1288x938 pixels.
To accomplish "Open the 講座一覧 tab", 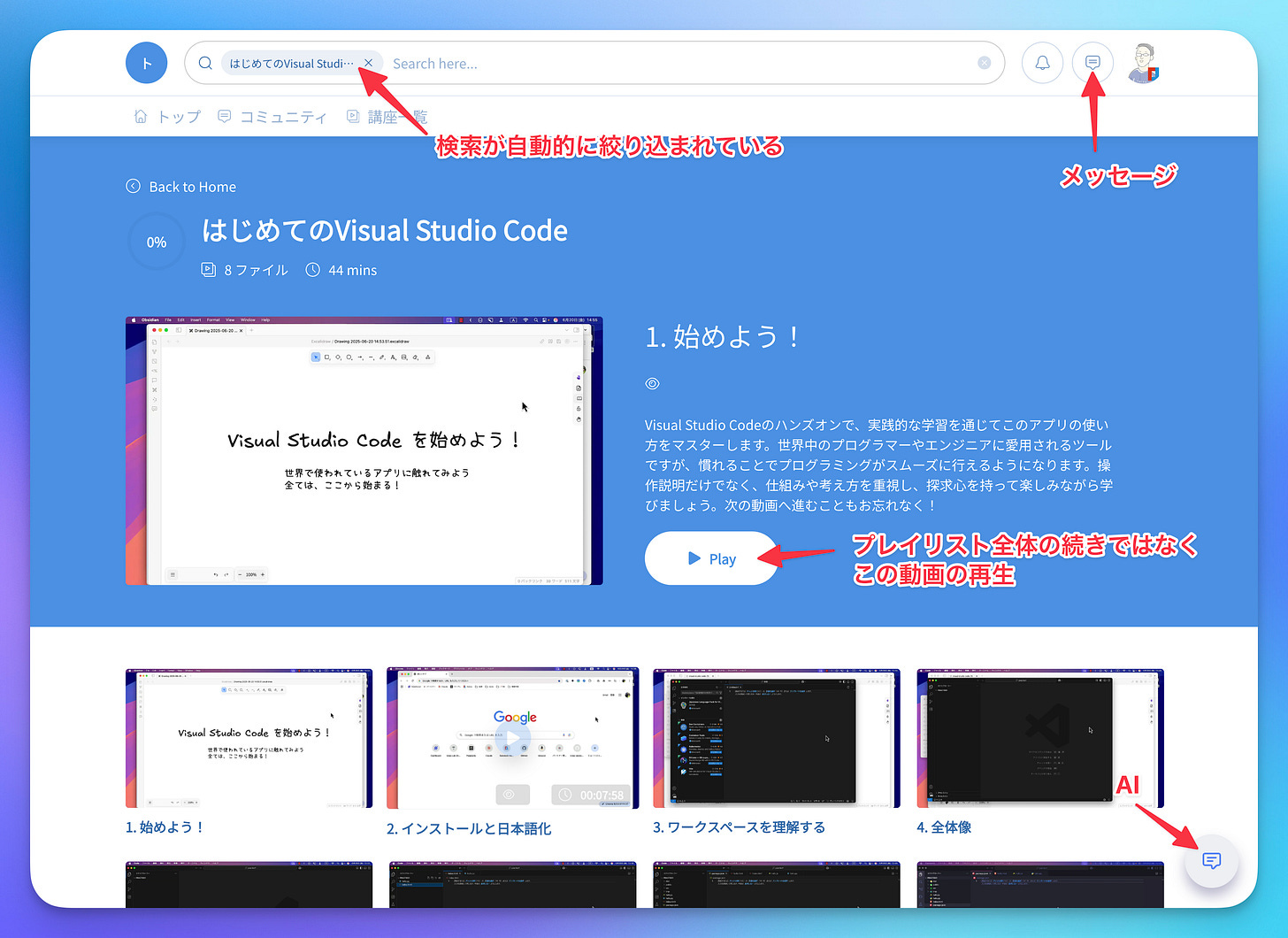I will coord(387,117).
